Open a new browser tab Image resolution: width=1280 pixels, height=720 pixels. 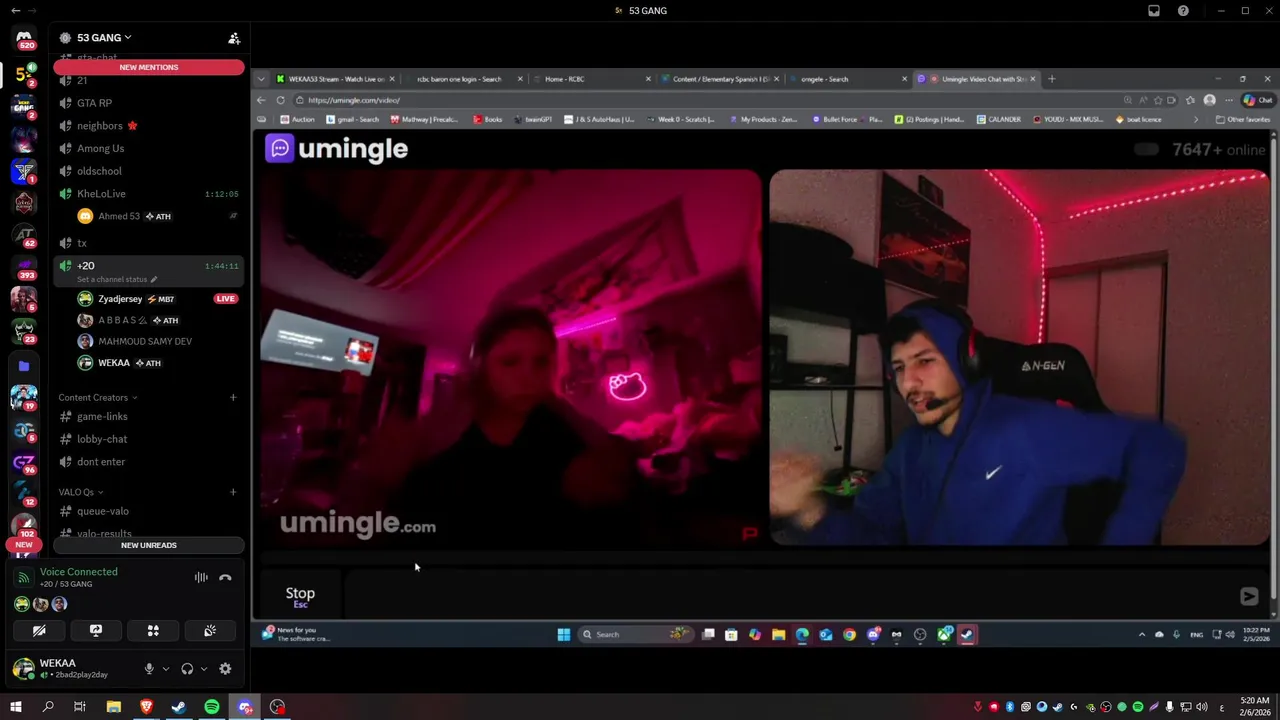[x=1051, y=79]
